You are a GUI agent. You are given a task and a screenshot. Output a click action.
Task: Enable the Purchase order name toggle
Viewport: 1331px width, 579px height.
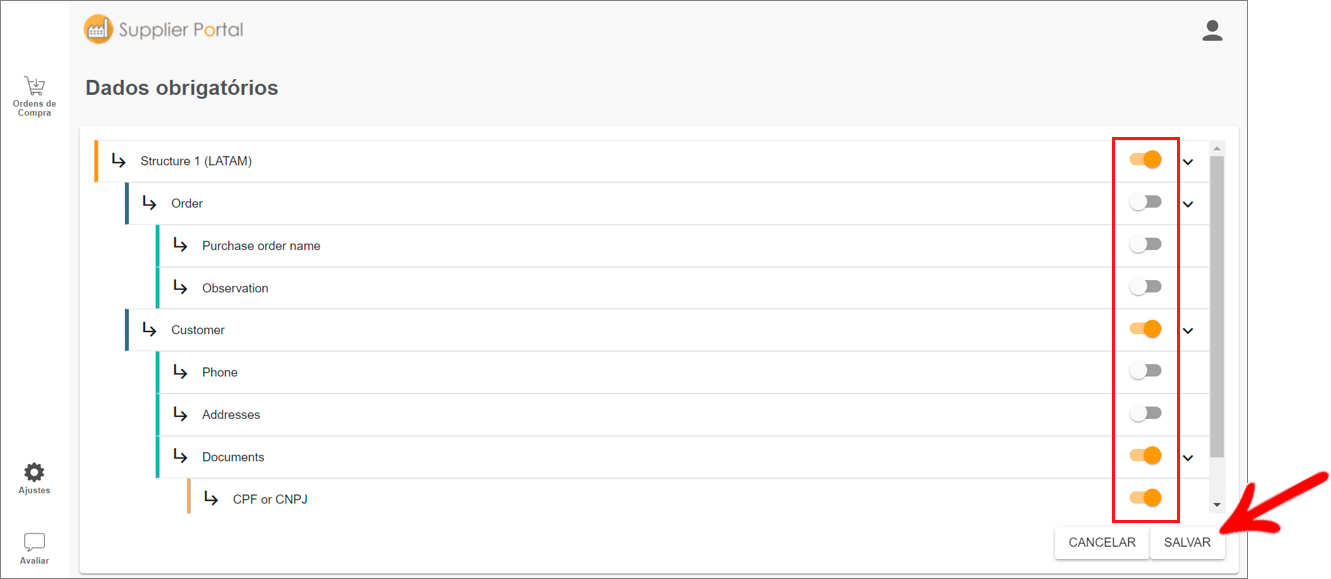tap(1146, 244)
